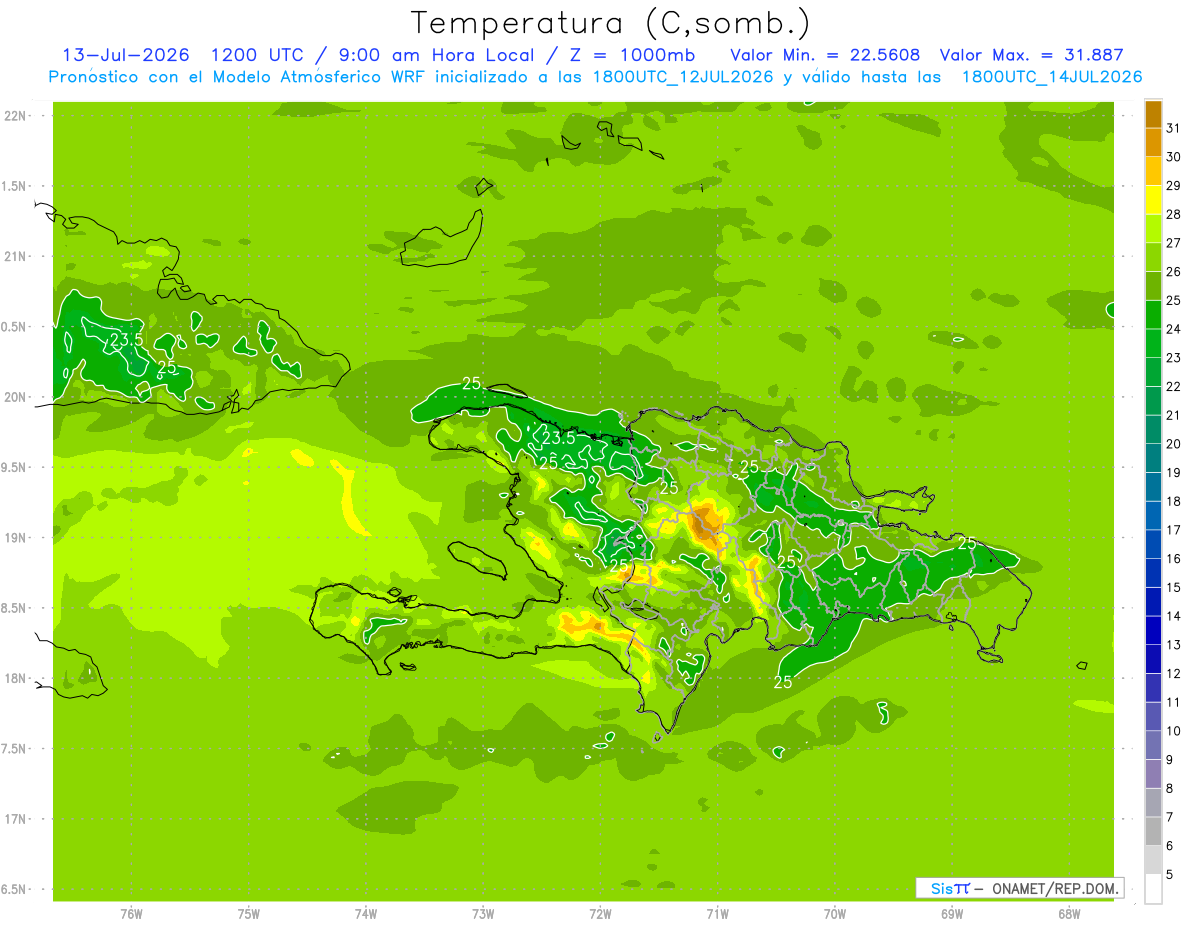
Task: Click the "21N" latitude axis label
Action: [15, 257]
